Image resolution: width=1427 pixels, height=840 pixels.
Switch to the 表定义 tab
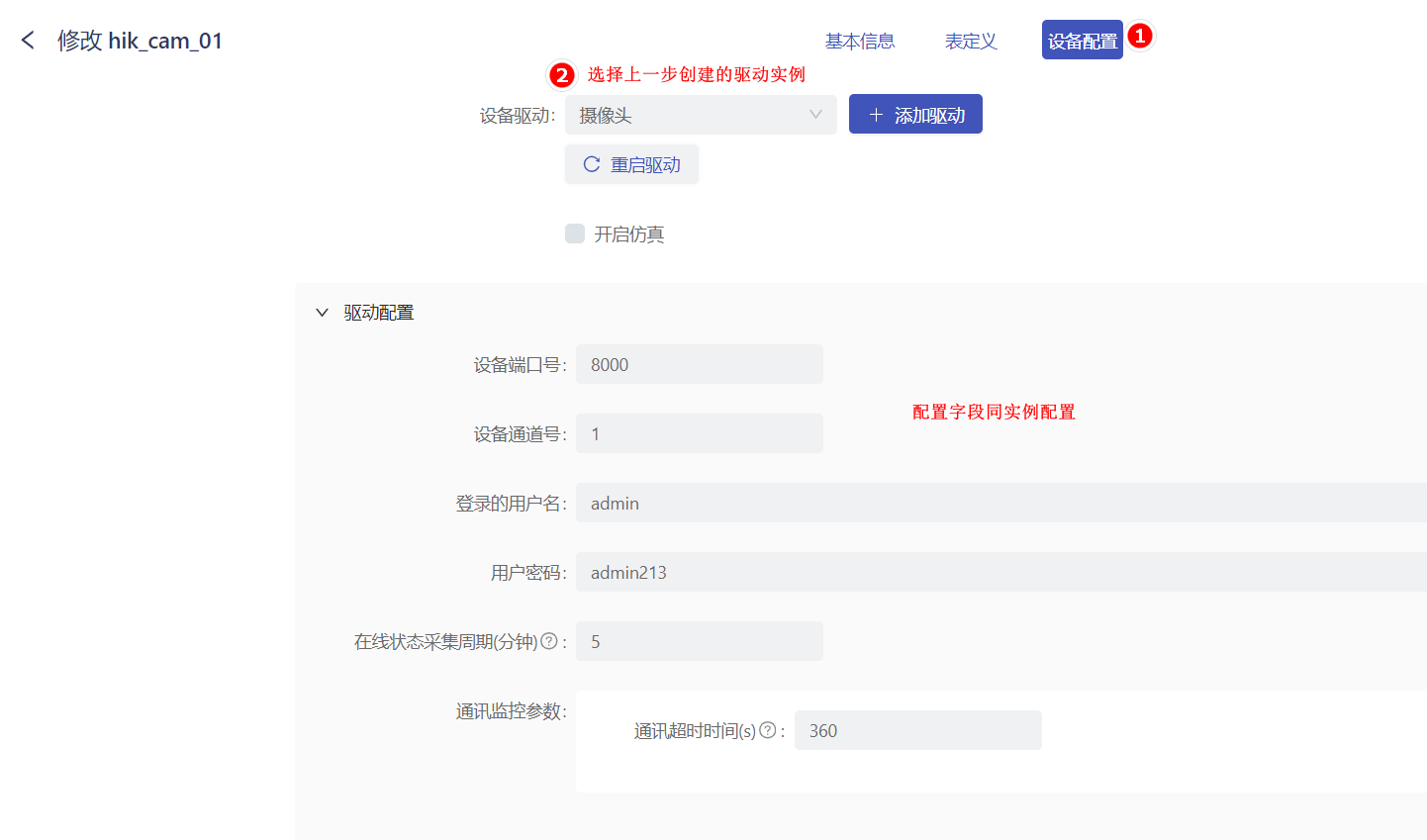tap(971, 41)
